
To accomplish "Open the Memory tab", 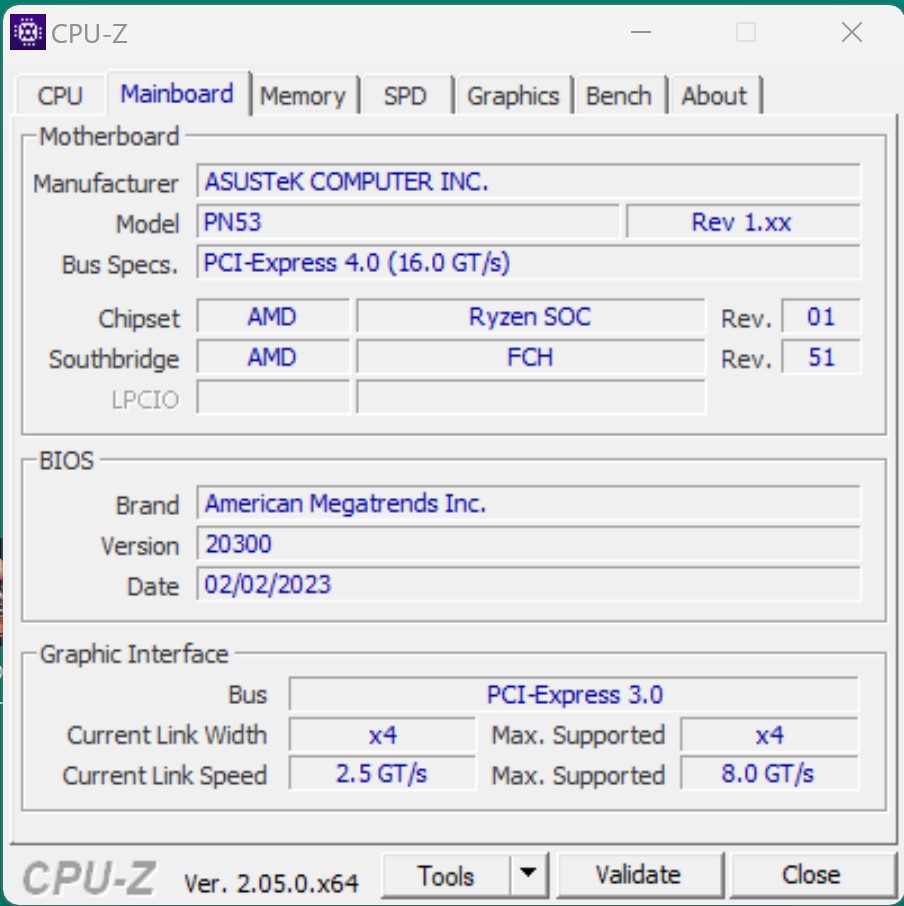I will [302, 97].
